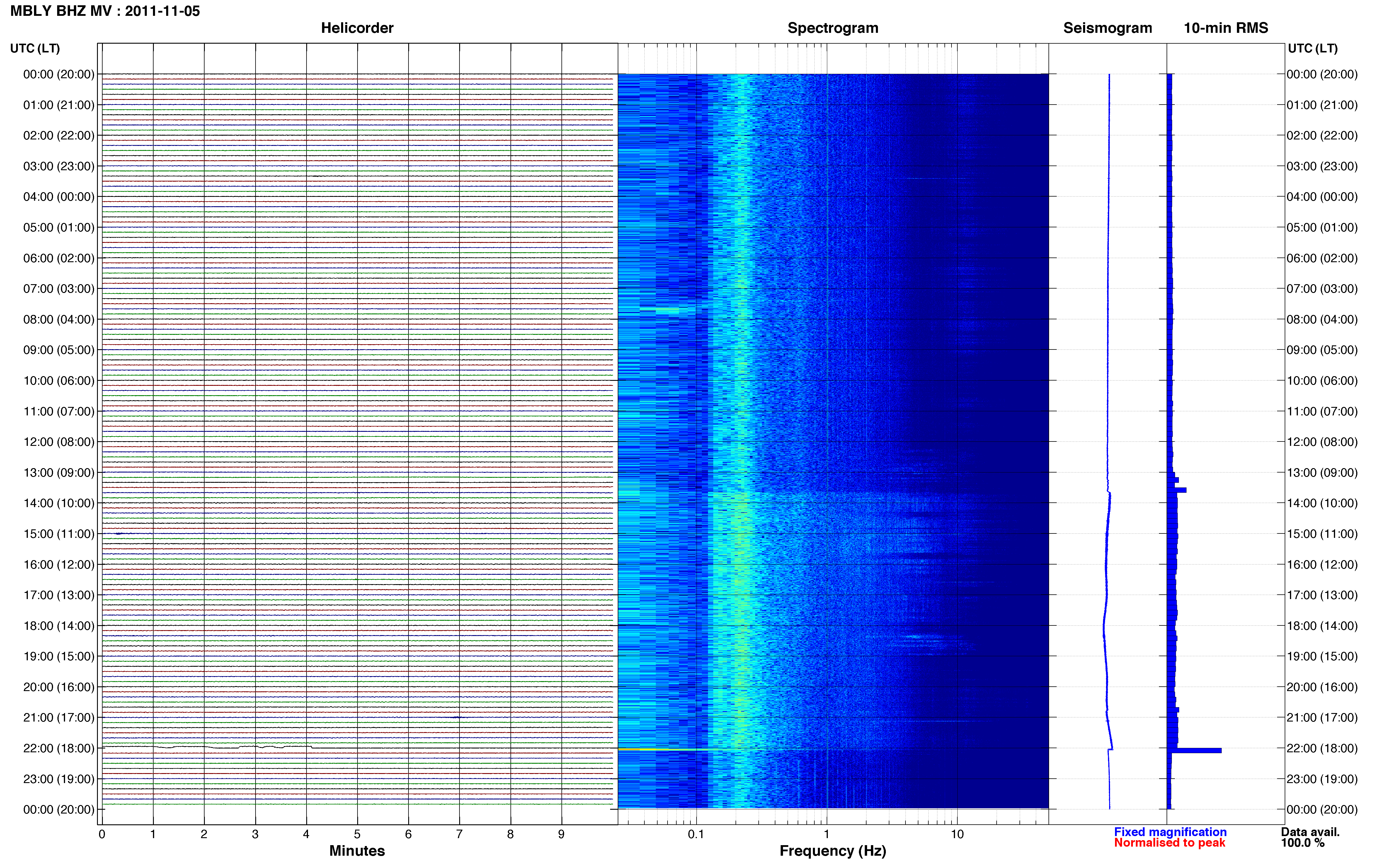Click '02:00 (22:00)' beside the RMS panel
1389x868 pixels.
tap(1322, 135)
